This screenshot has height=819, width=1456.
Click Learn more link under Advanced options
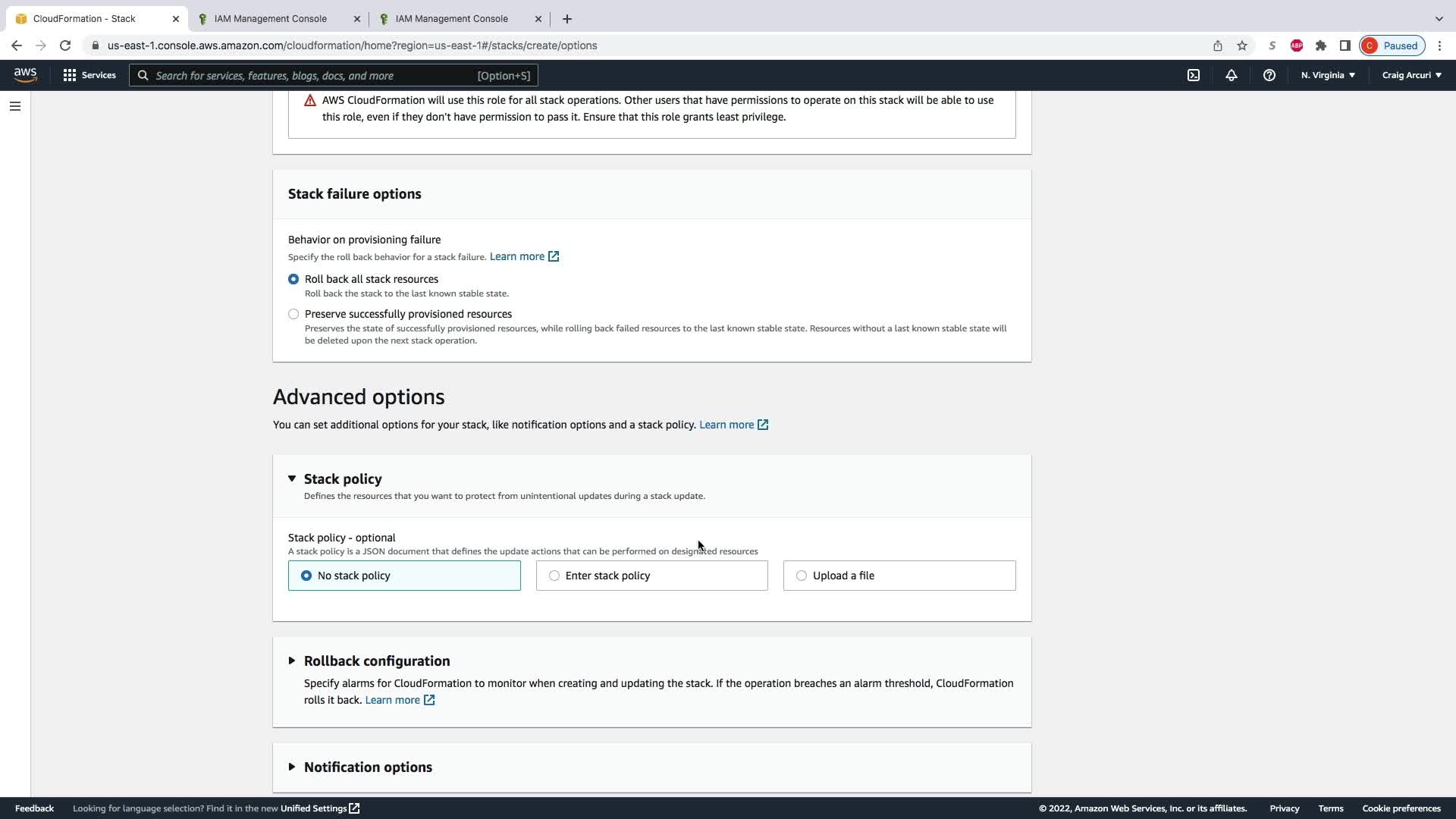(x=726, y=425)
